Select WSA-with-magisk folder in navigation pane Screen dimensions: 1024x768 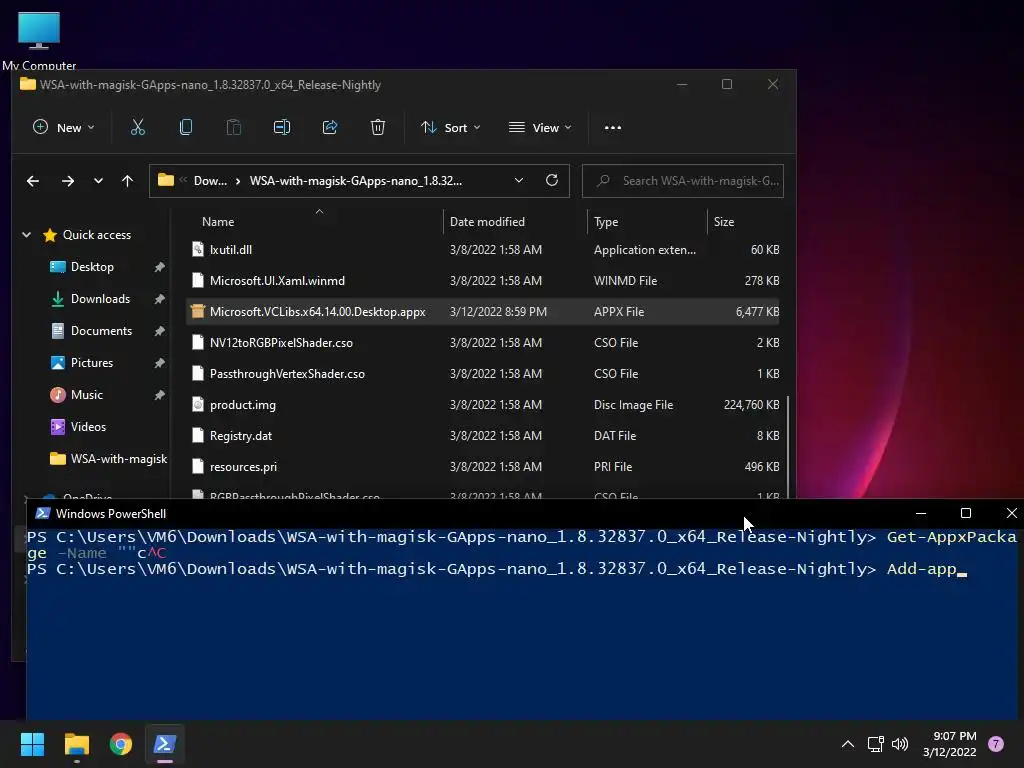click(x=119, y=458)
